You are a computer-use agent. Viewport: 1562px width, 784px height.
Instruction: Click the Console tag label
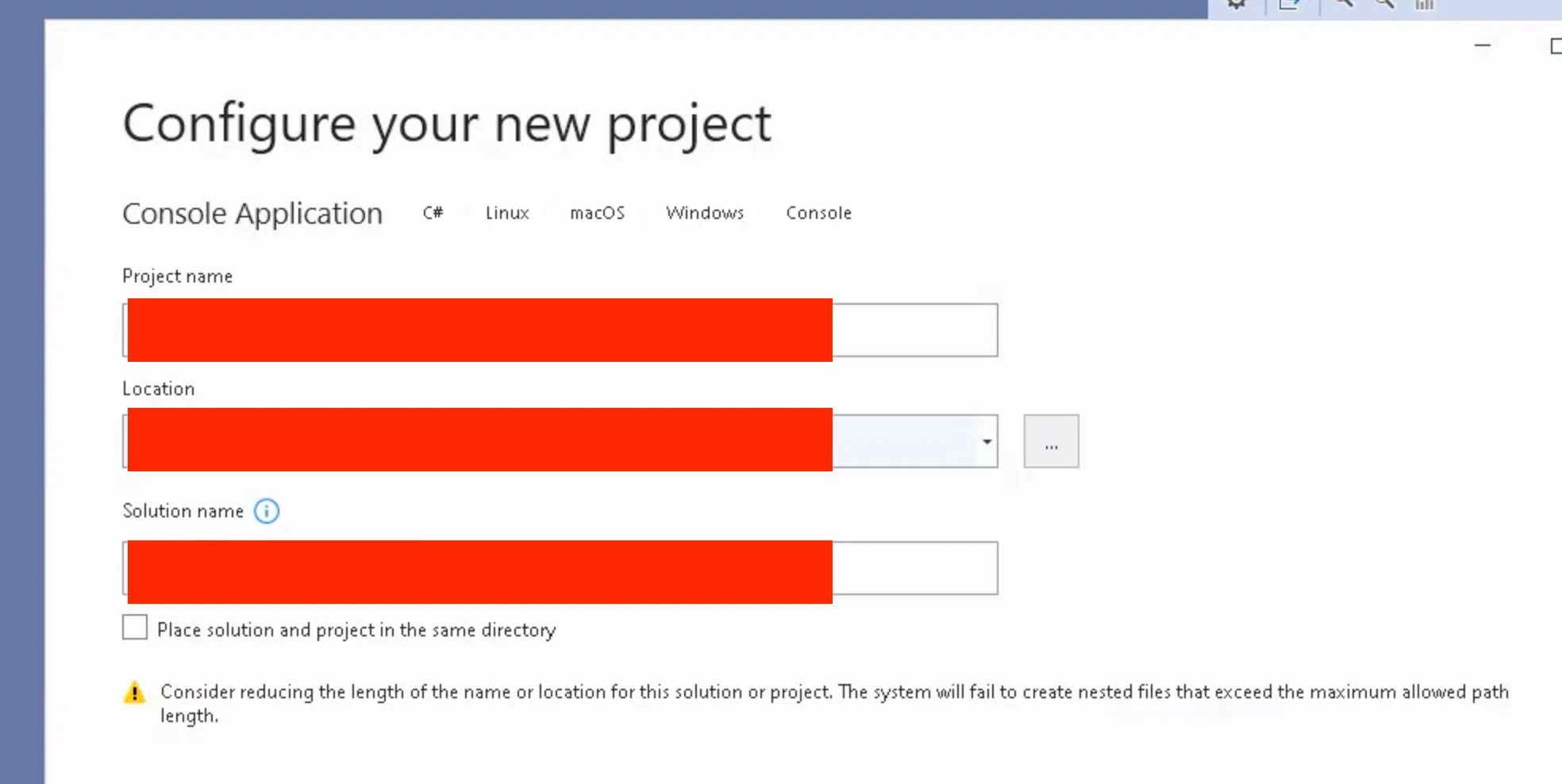818,213
